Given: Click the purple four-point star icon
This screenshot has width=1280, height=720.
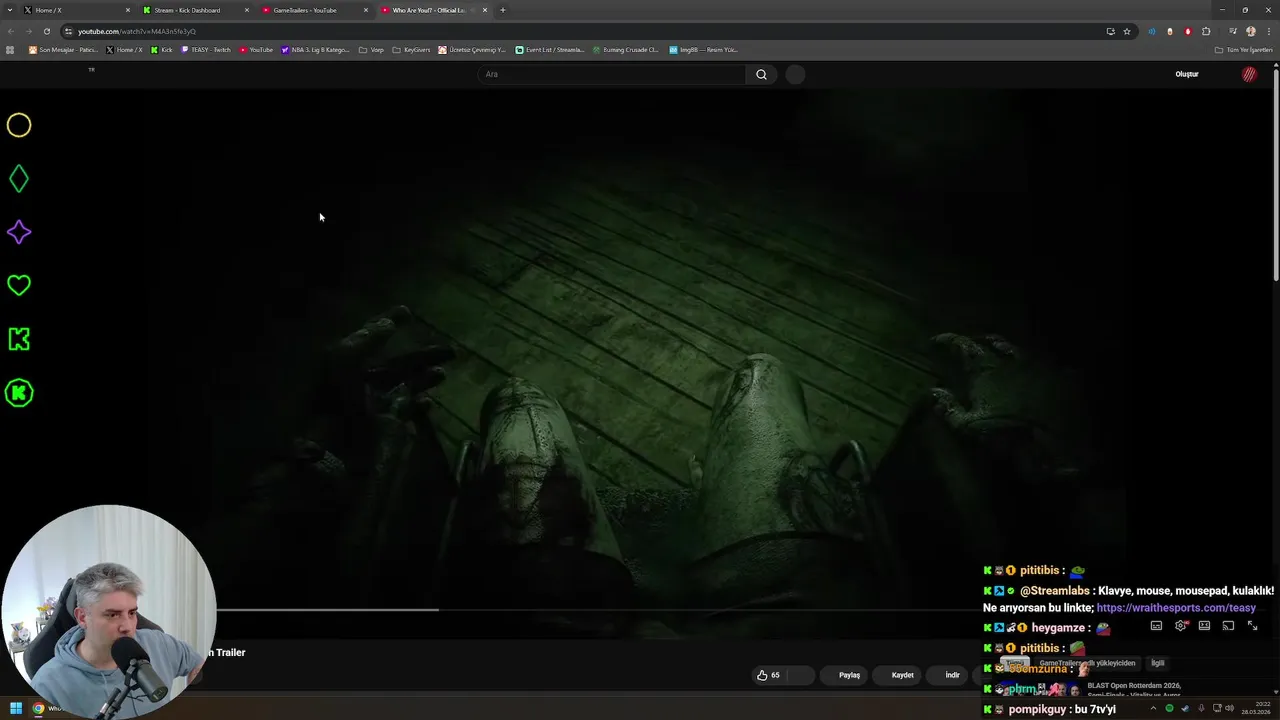Looking at the screenshot, I should click(19, 232).
